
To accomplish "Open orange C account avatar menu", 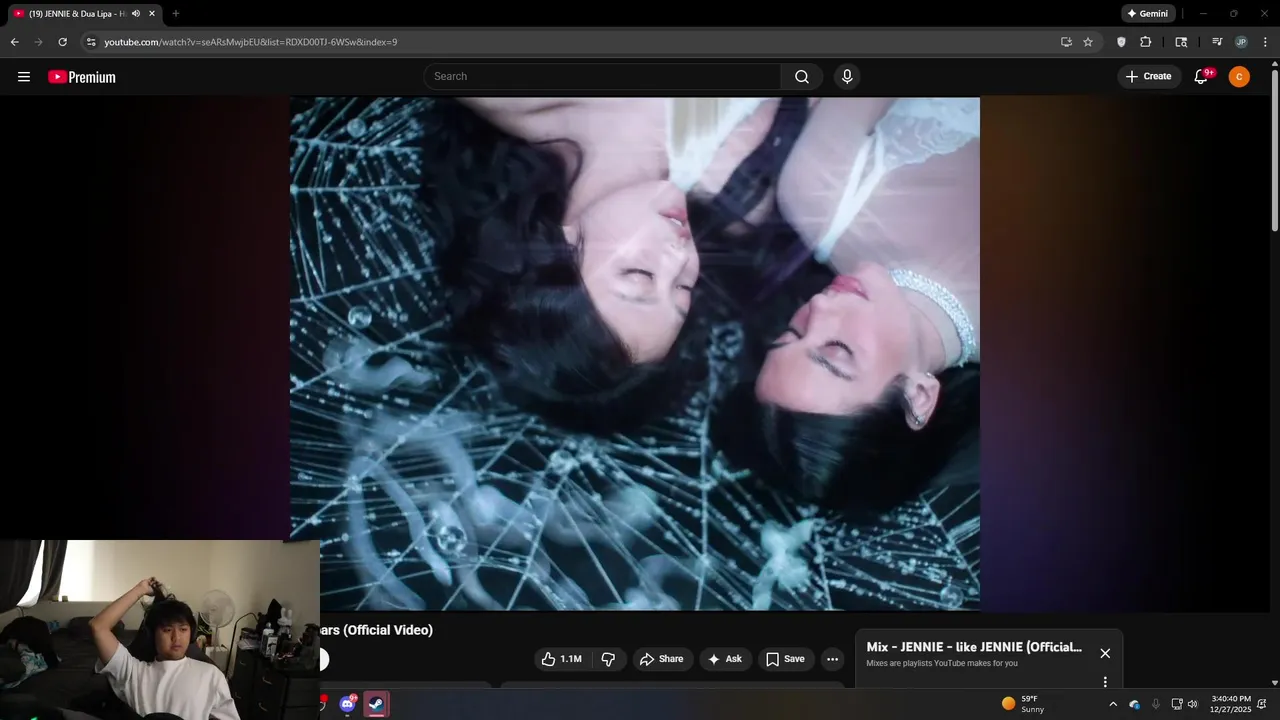I will click(1239, 77).
